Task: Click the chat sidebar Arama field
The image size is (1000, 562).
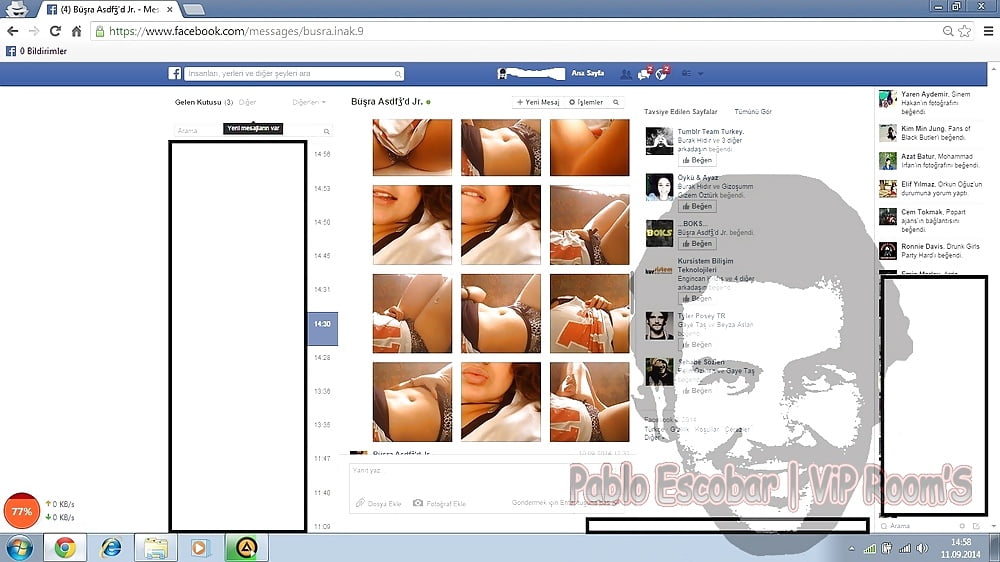Action: click(916, 526)
